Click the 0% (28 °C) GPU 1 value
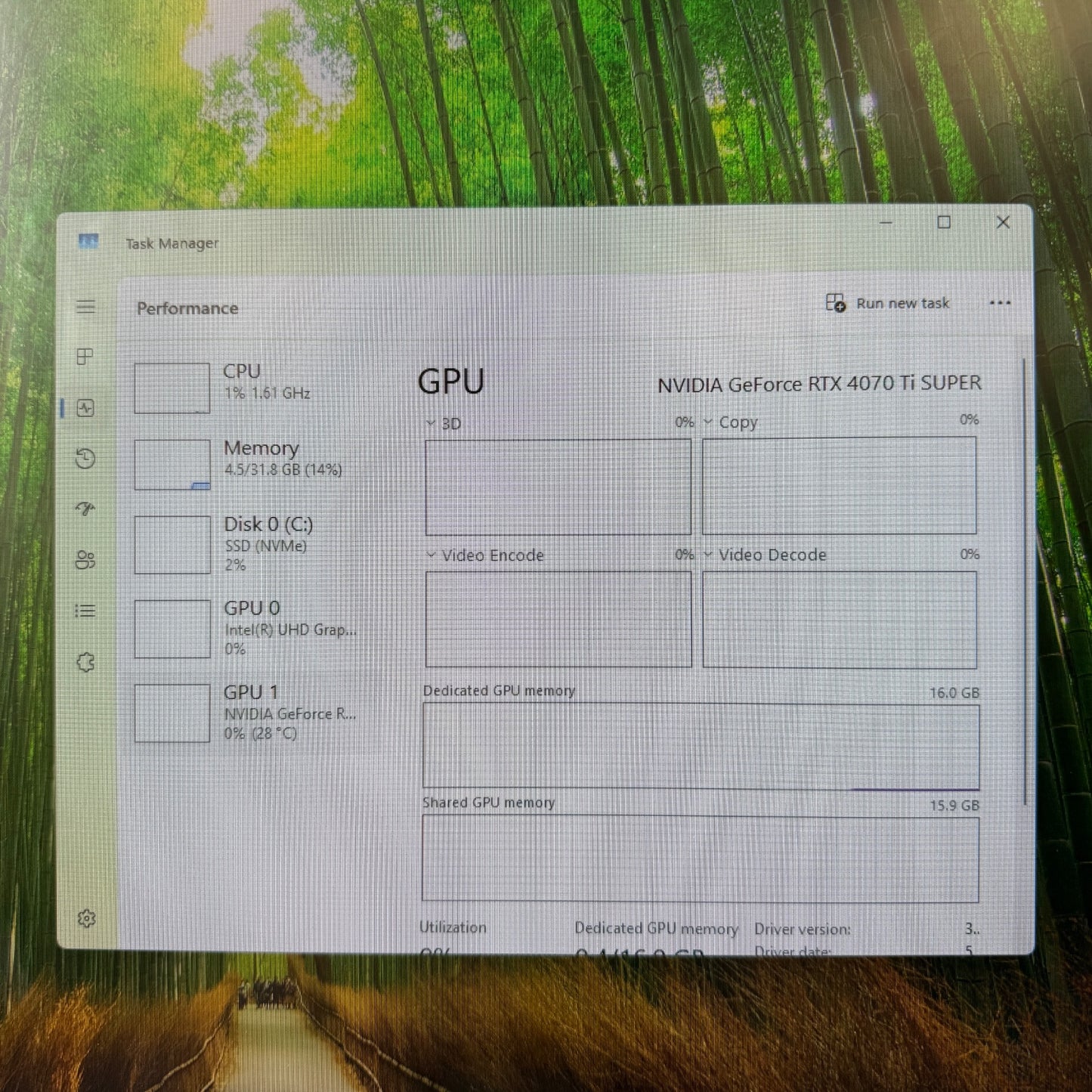 [x=261, y=733]
